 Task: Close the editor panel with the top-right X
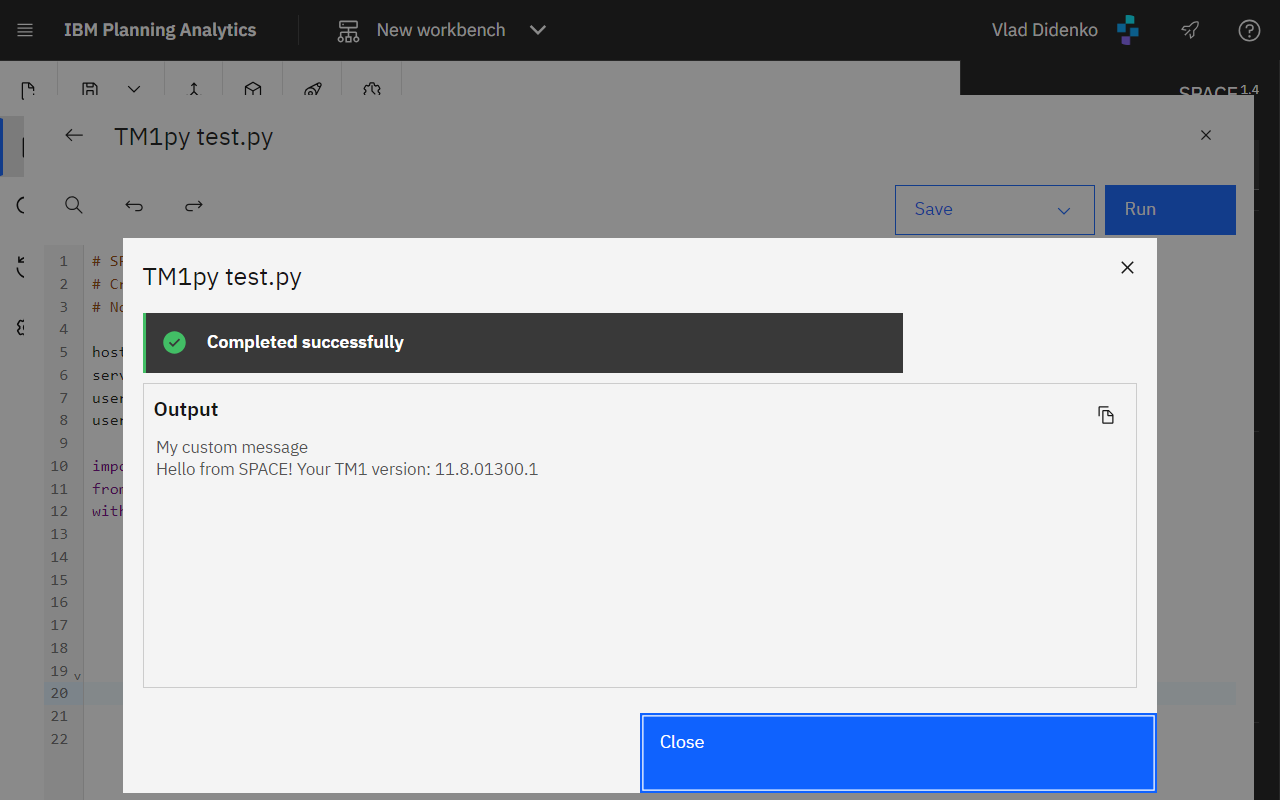click(1206, 135)
